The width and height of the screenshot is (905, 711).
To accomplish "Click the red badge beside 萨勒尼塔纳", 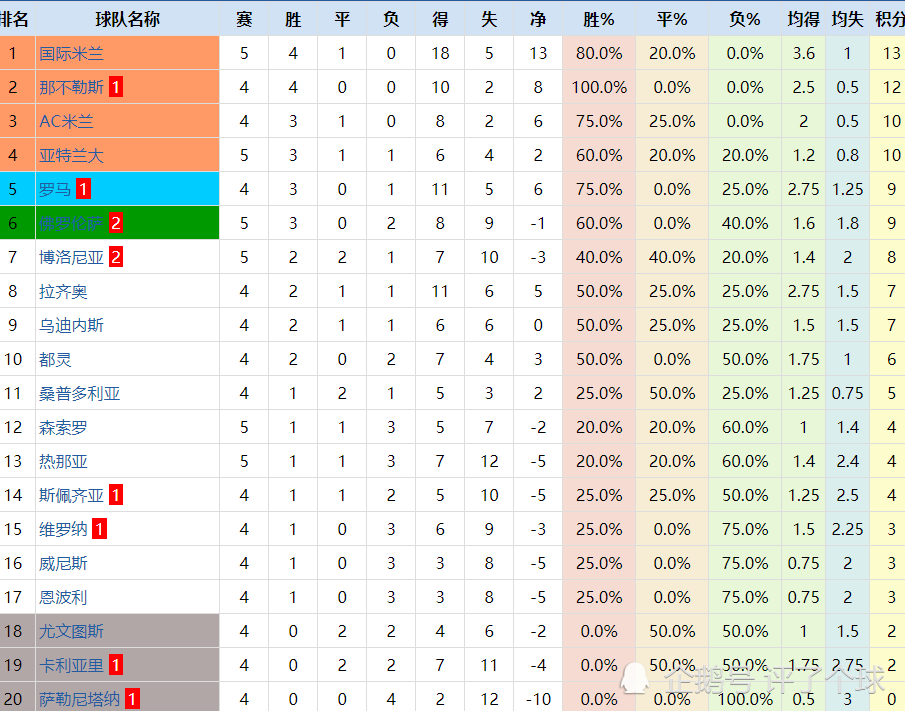I will coord(132,699).
